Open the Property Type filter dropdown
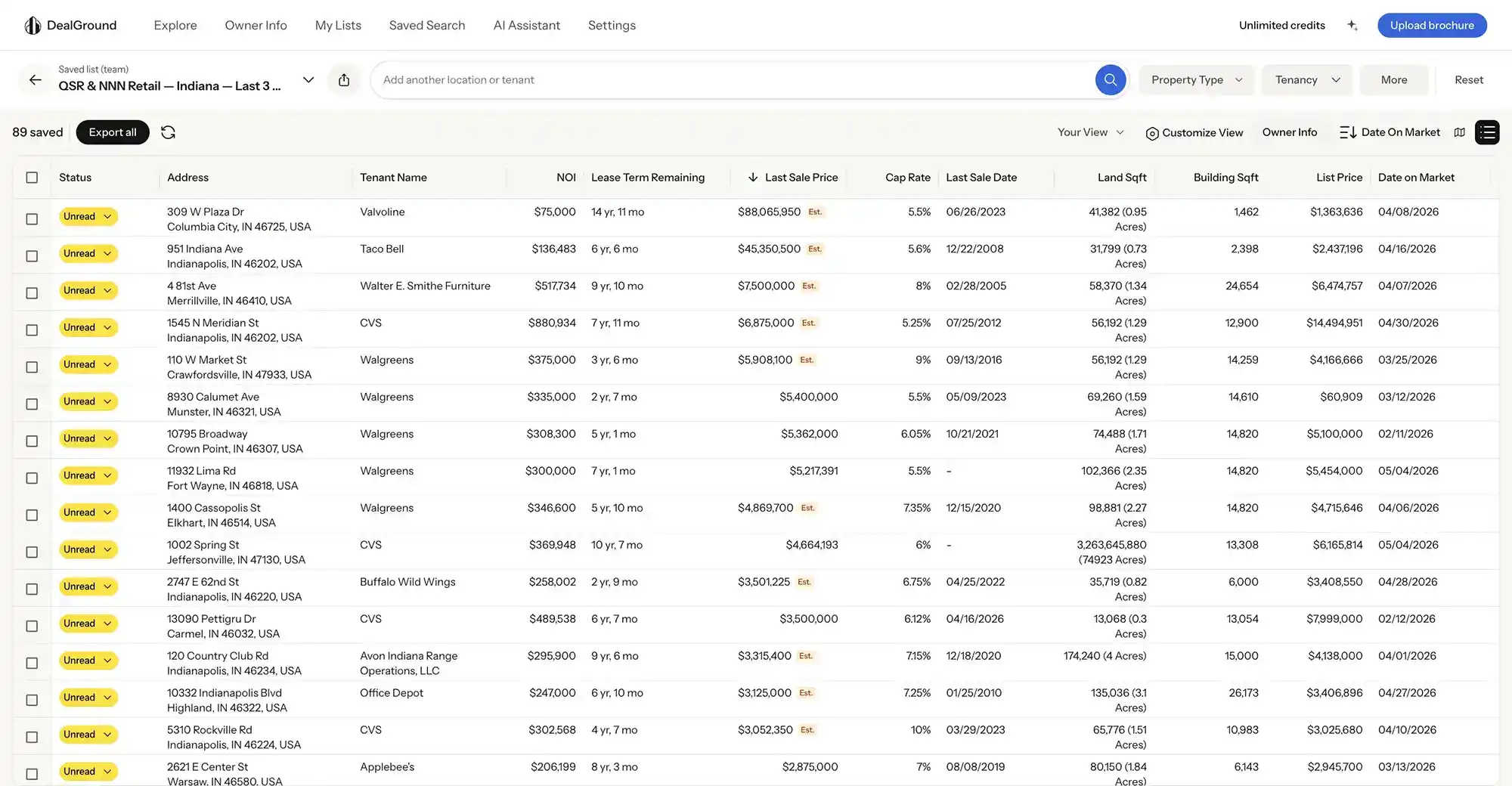 point(1196,80)
